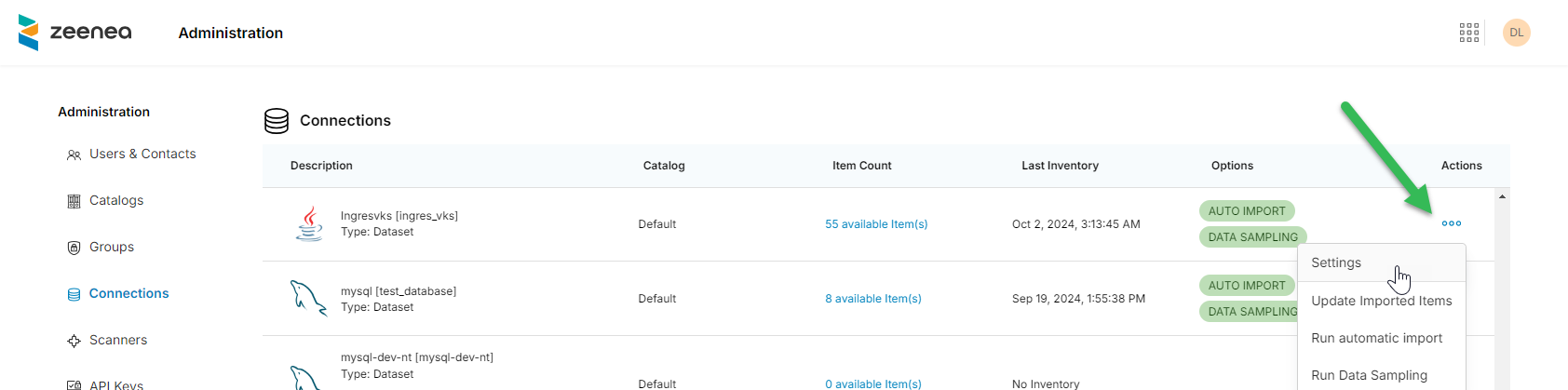Viewport: 1568px width, 390px height.
Task: Select Run automatic import option
Action: 1376,338
